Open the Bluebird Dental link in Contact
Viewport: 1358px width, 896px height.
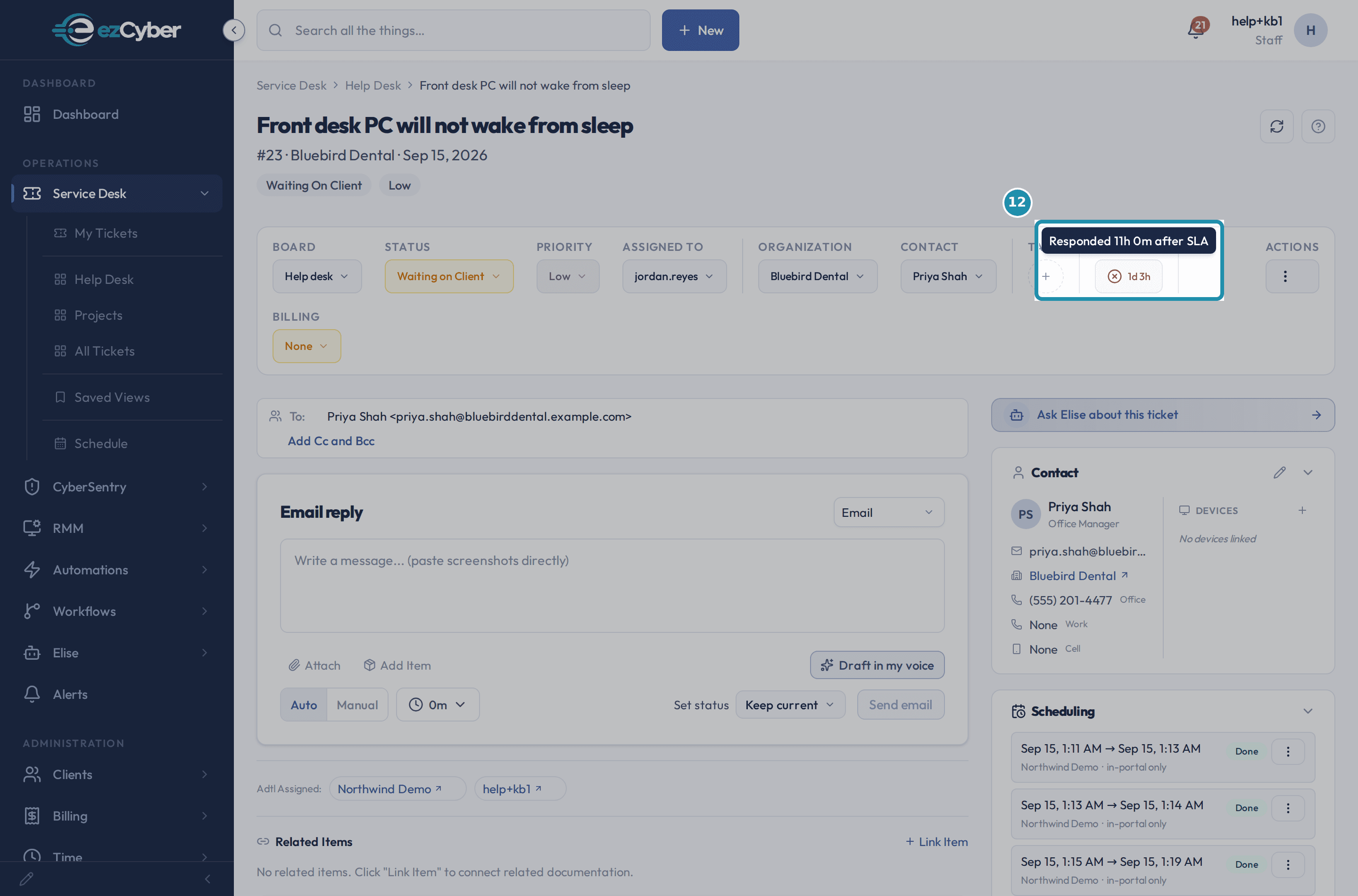click(1078, 576)
